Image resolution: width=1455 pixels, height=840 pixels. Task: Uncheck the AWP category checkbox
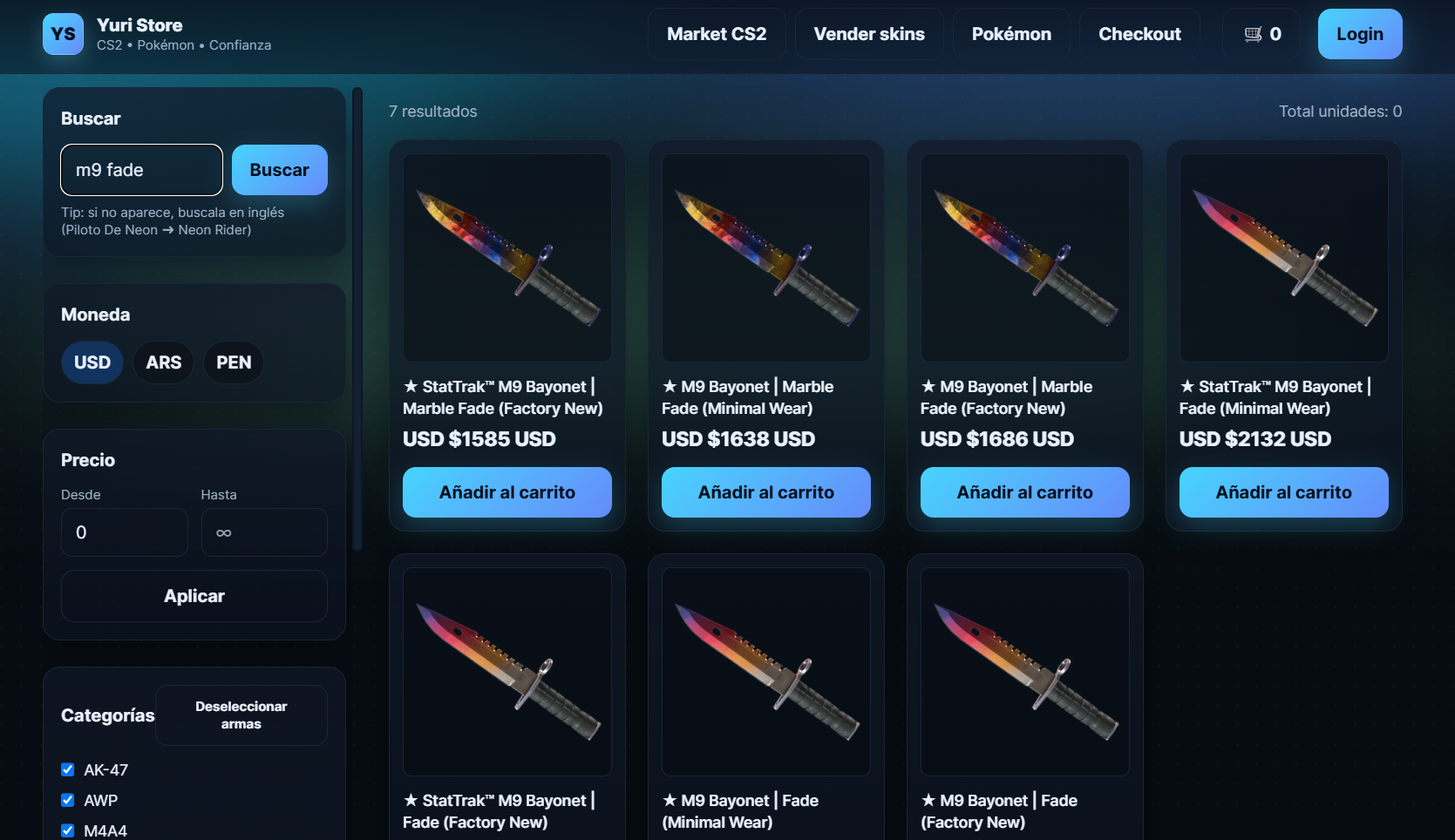pyautogui.click(x=67, y=800)
